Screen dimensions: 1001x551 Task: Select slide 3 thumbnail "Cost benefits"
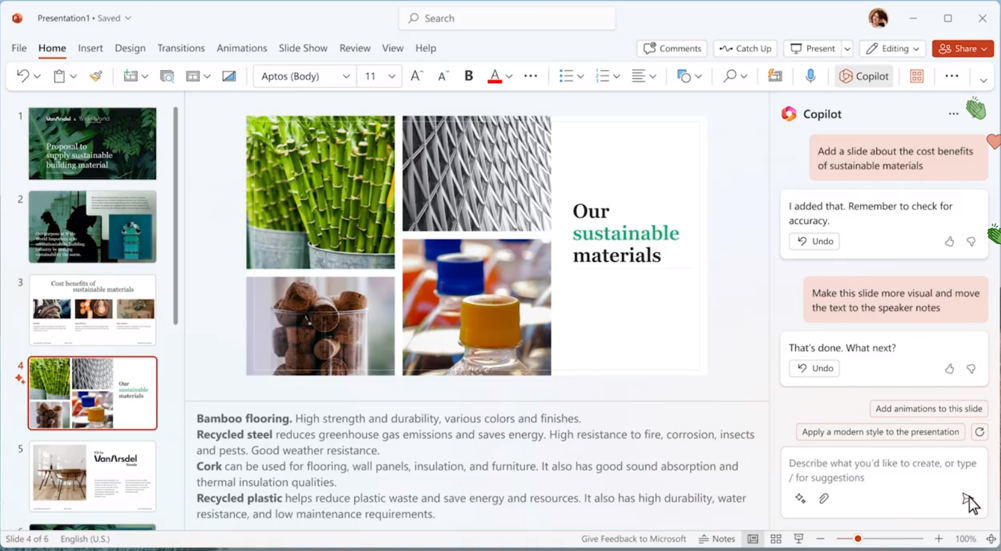coord(92,311)
